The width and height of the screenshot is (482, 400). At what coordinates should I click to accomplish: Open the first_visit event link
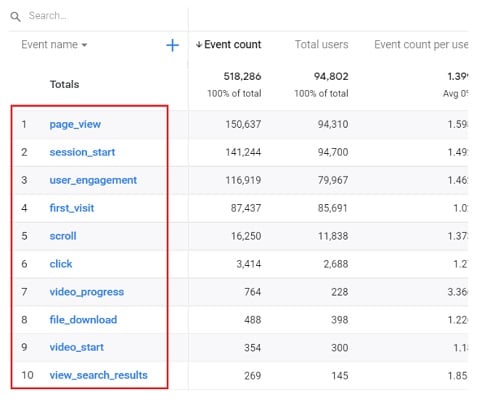tap(72, 208)
